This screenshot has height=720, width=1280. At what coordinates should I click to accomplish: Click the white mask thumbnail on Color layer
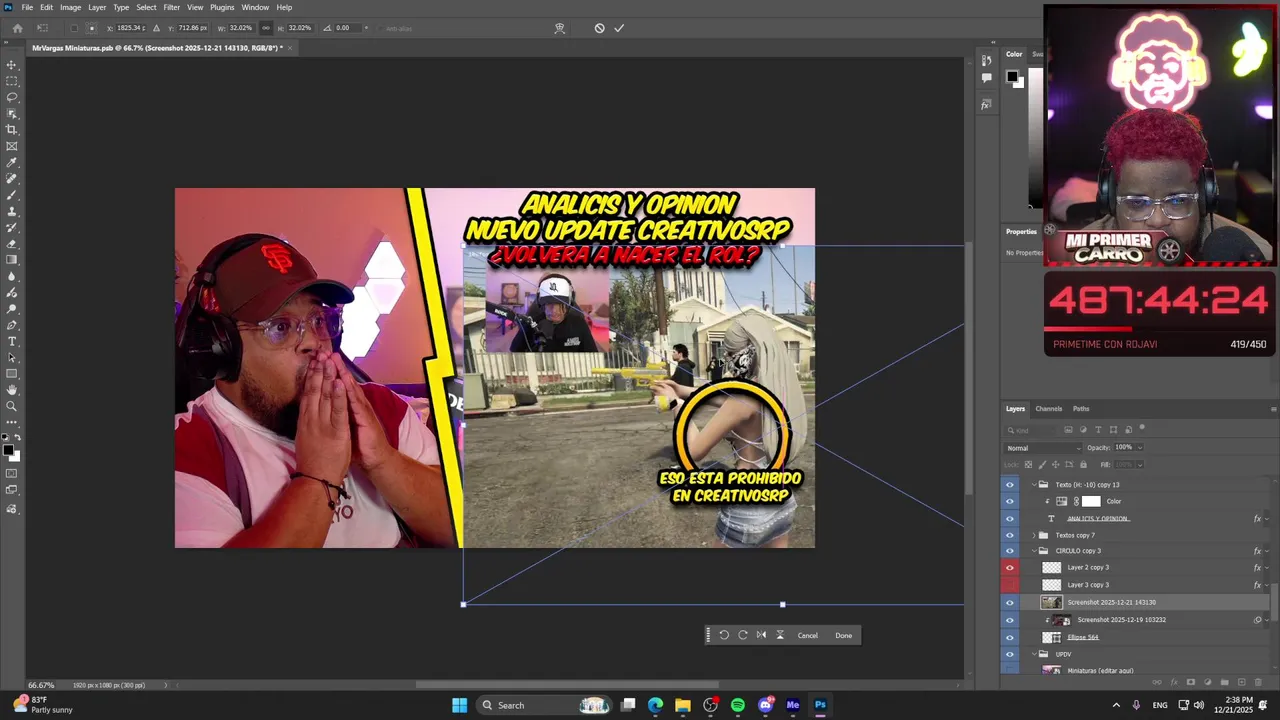[1091, 501]
